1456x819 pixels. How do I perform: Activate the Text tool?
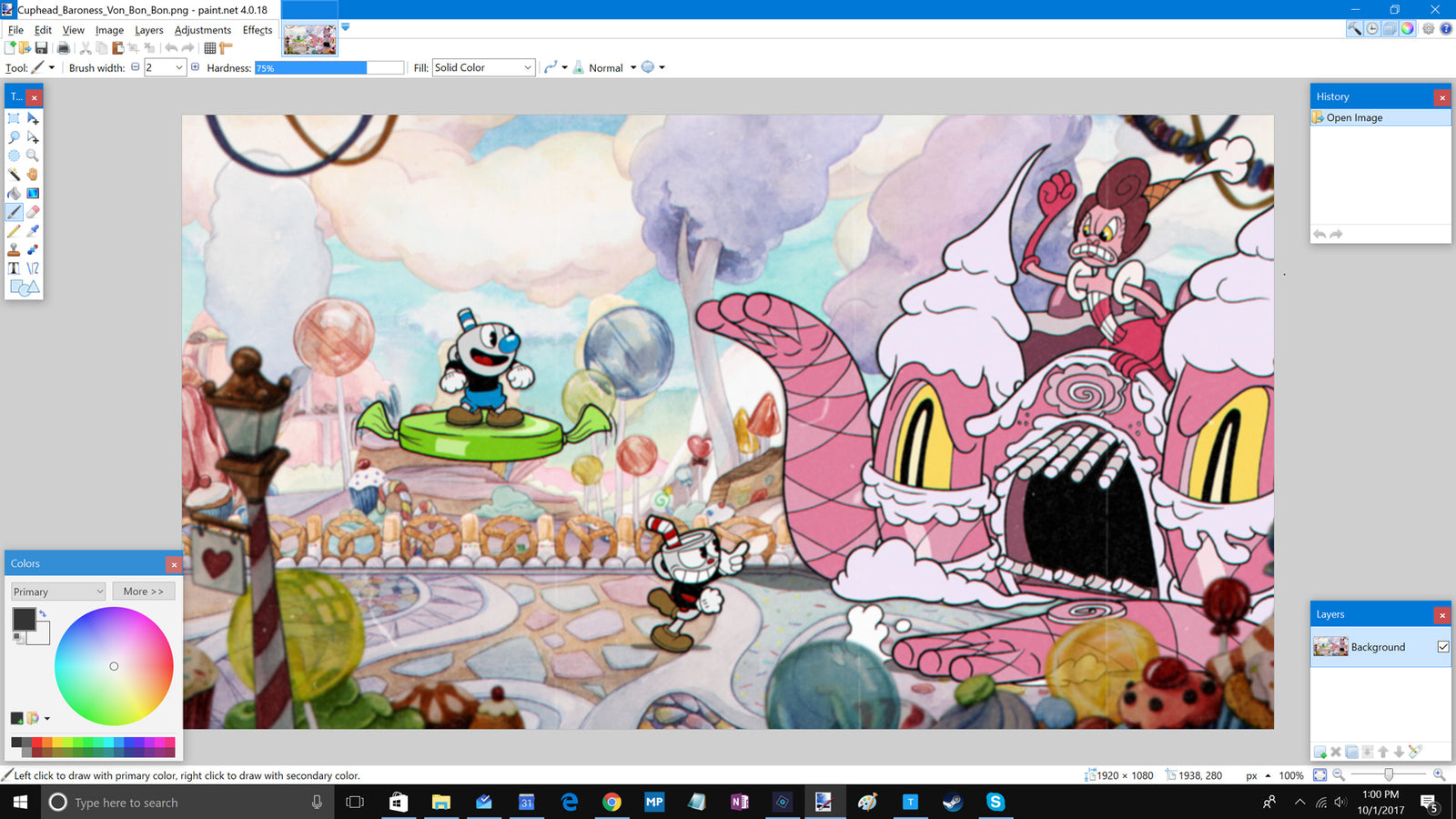(x=14, y=268)
